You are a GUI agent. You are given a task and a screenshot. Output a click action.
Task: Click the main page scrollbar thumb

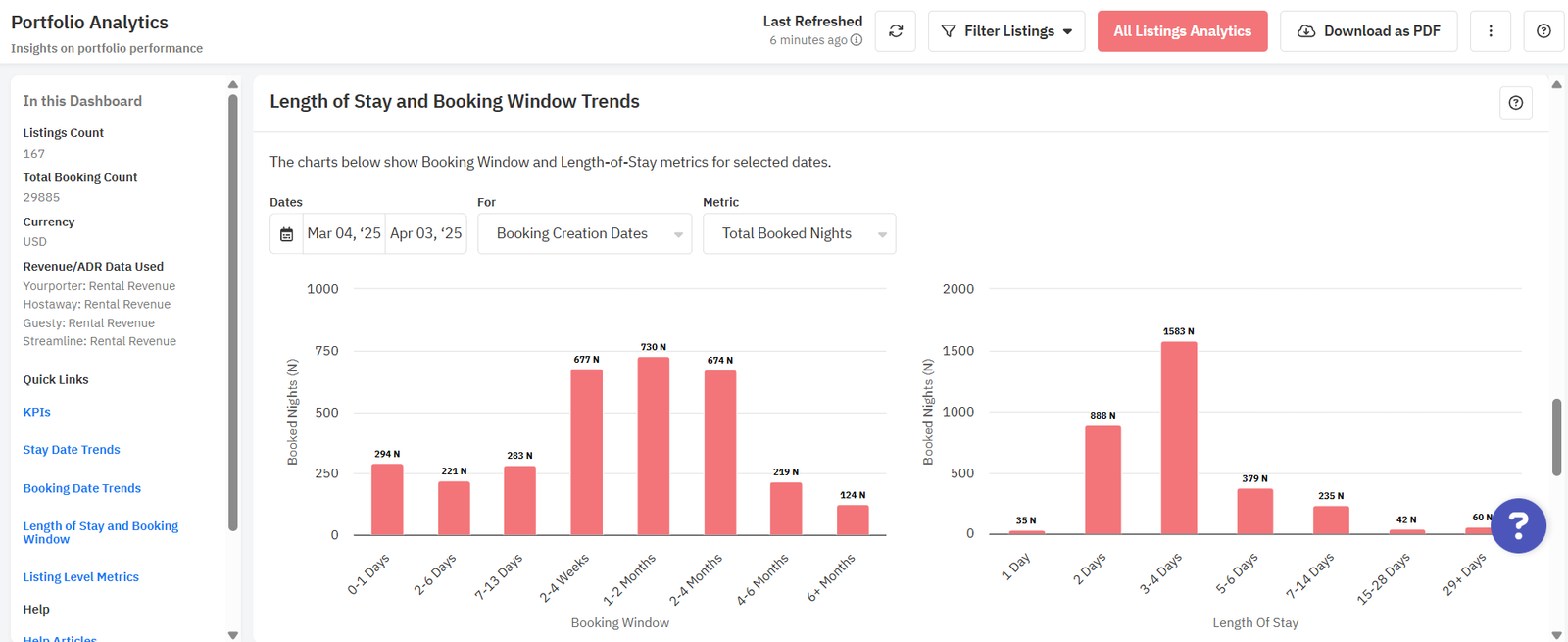click(1556, 437)
